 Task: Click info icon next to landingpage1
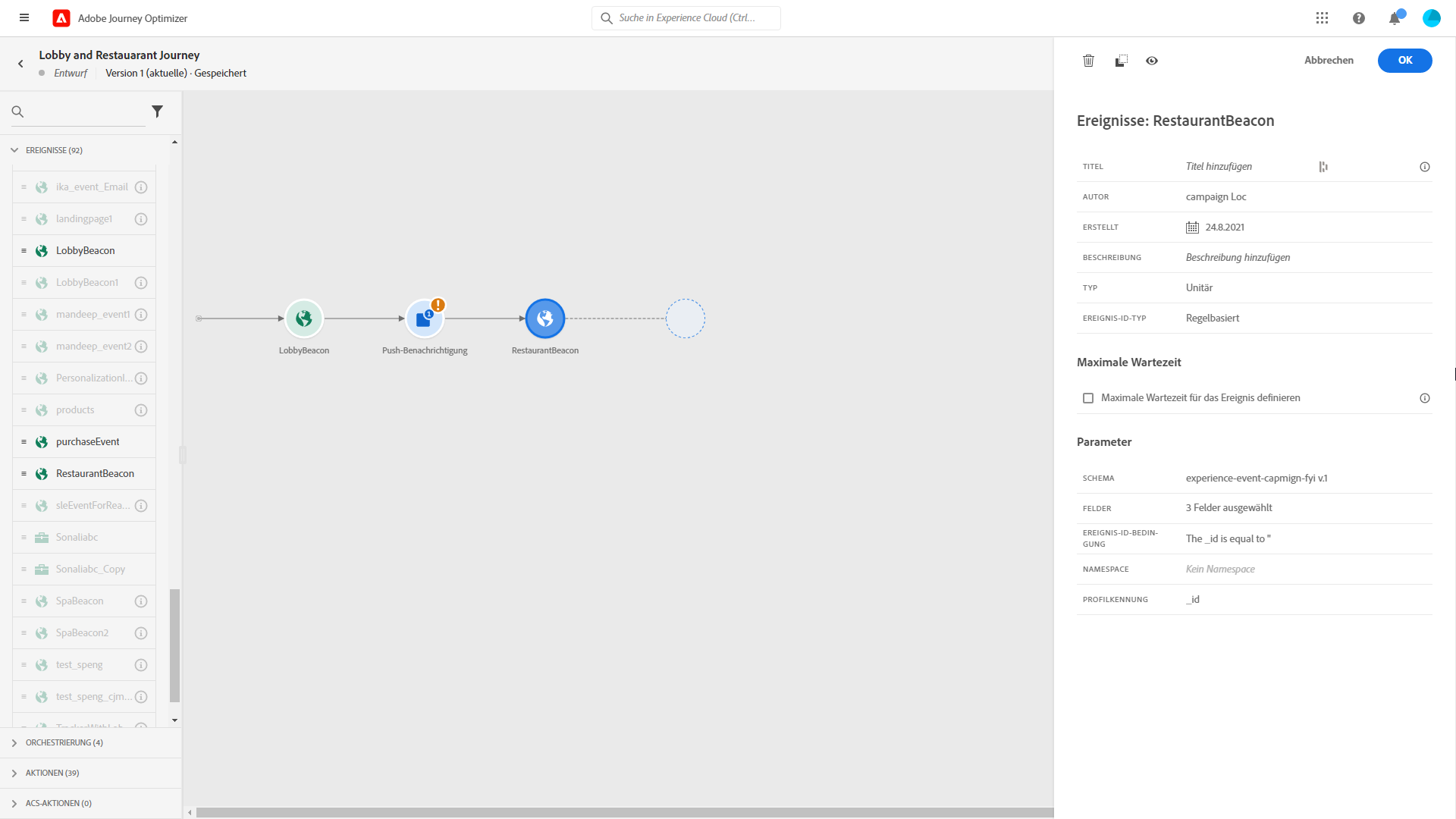coord(141,219)
